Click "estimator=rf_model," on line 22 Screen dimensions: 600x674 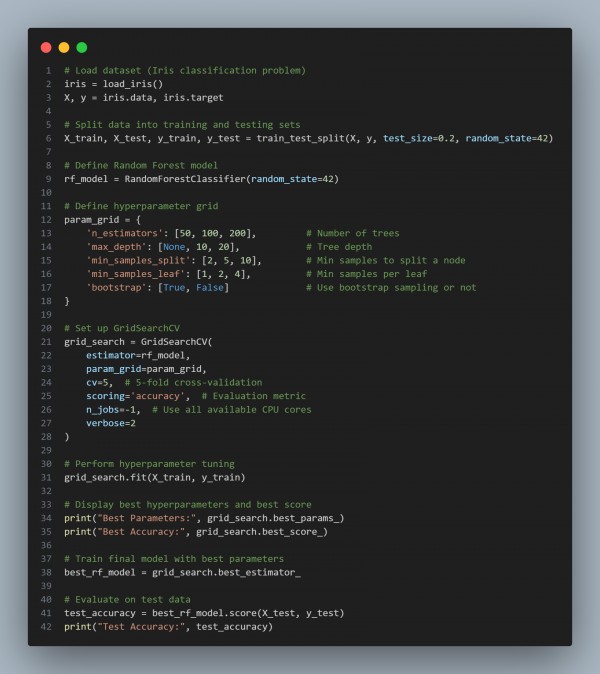click(x=138, y=355)
